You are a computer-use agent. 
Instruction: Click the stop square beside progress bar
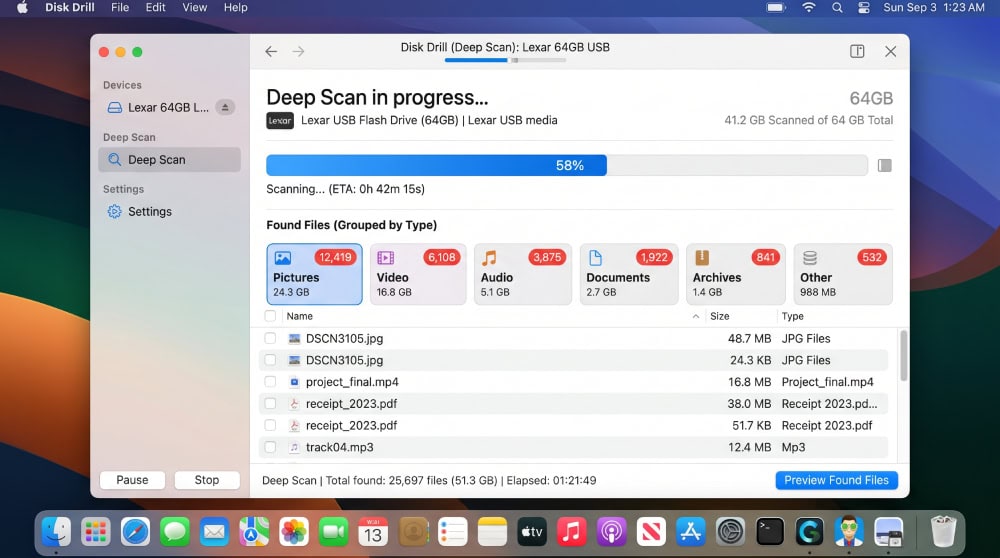point(884,166)
